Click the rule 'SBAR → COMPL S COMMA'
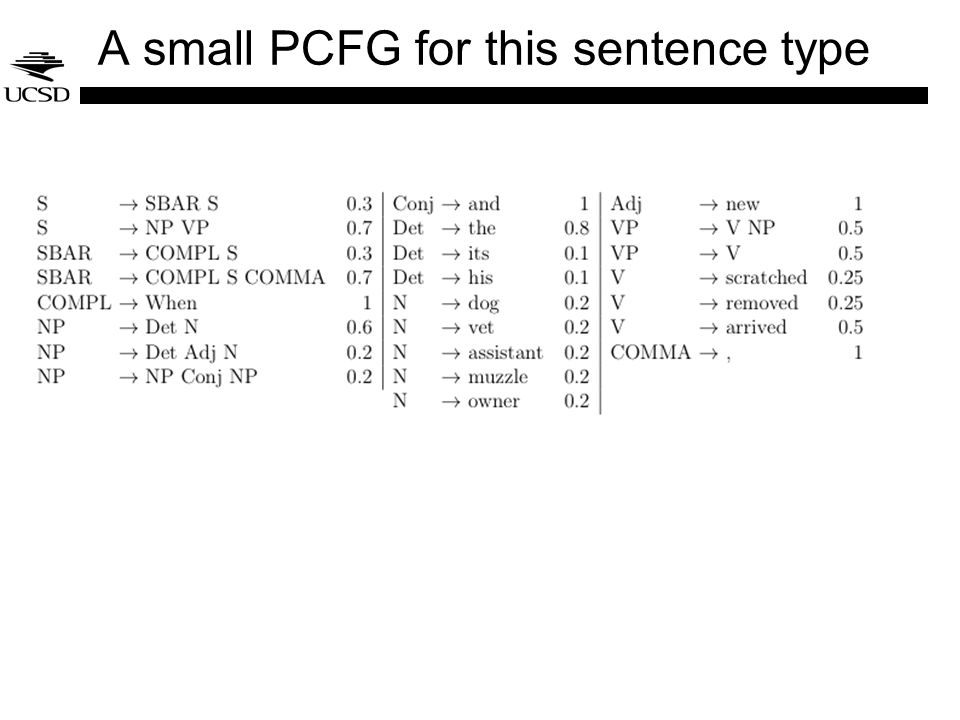This screenshot has width=960, height=720. click(x=204, y=277)
